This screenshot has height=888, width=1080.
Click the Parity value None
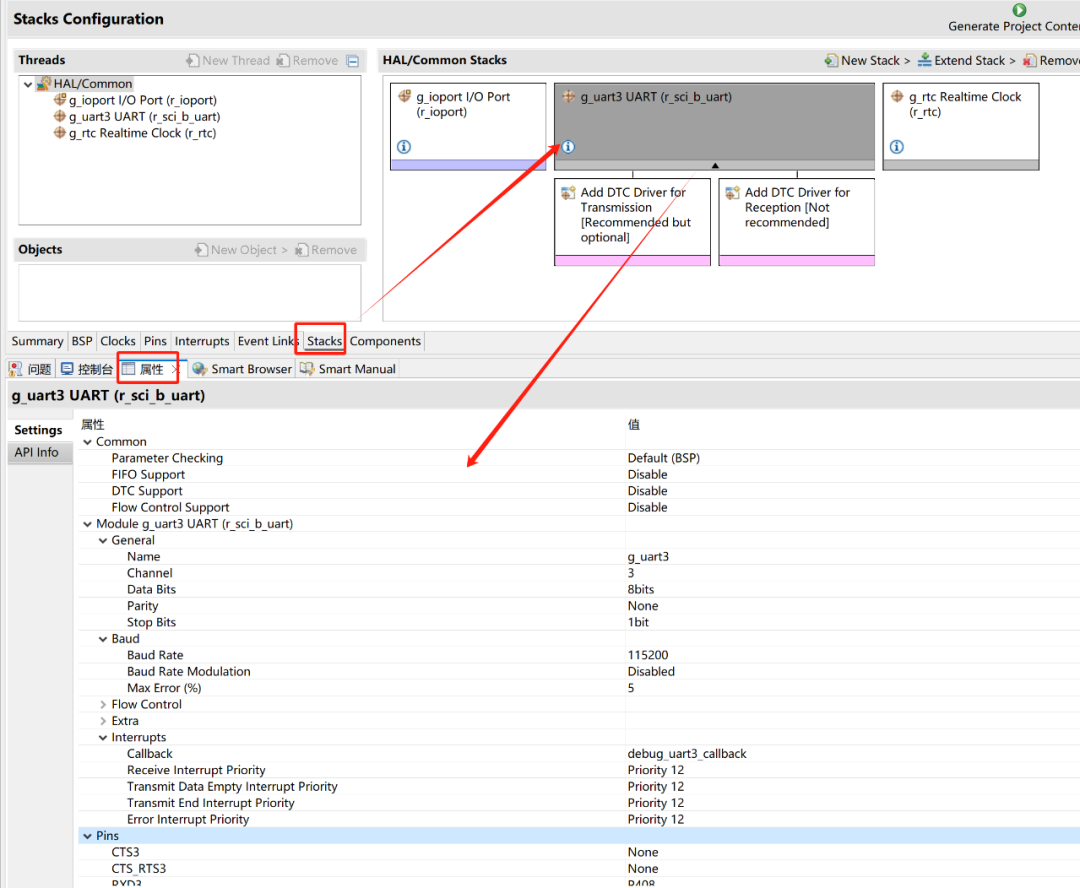(643, 606)
